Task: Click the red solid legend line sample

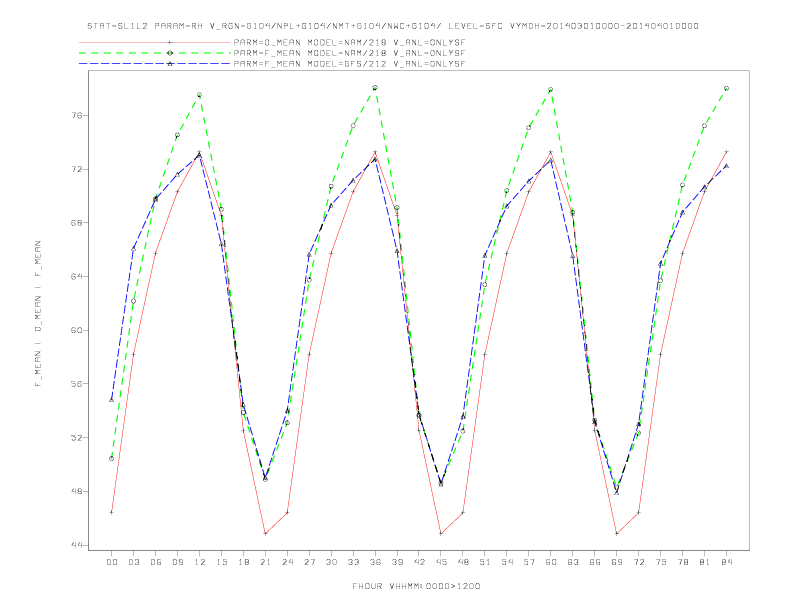Action: click(x=155, y=42)
